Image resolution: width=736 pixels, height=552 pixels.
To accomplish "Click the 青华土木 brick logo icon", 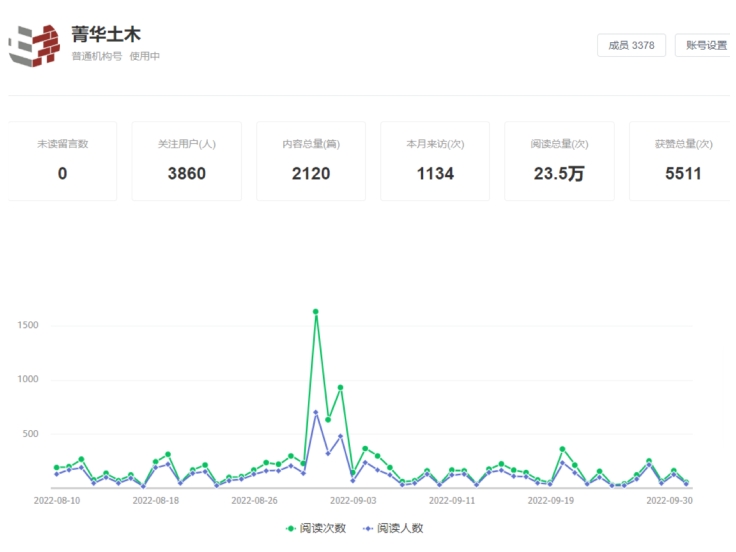I will point(34,45).
